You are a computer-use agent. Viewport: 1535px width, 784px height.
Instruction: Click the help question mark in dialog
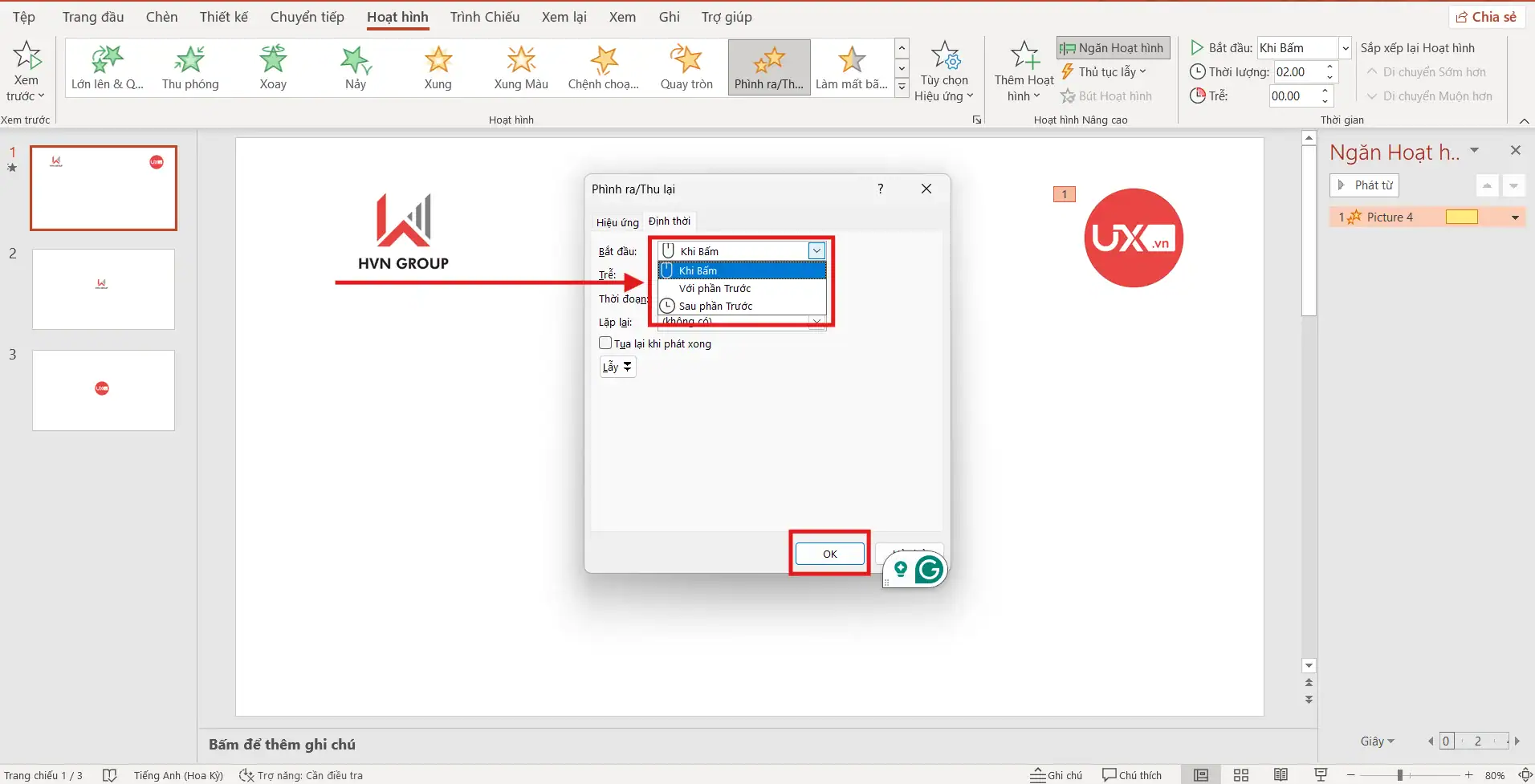[x=881, y=189]
